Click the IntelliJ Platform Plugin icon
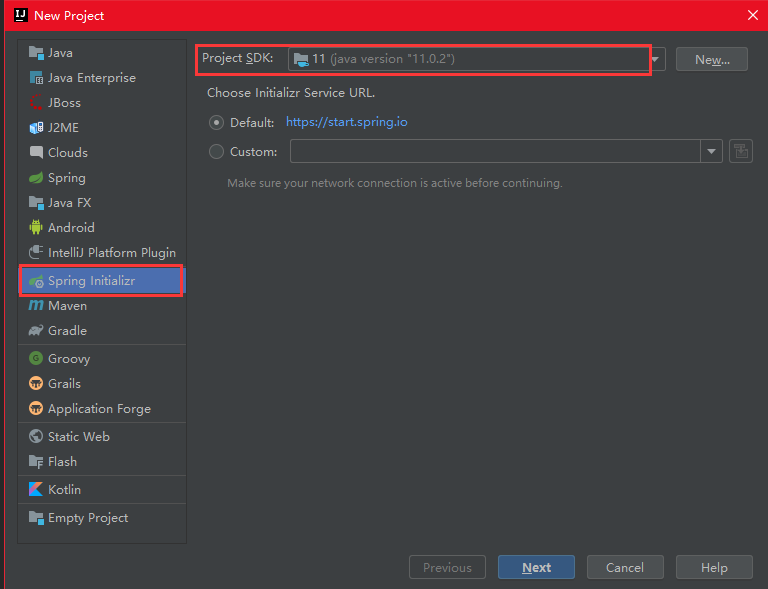 click(x=36, y=252)
